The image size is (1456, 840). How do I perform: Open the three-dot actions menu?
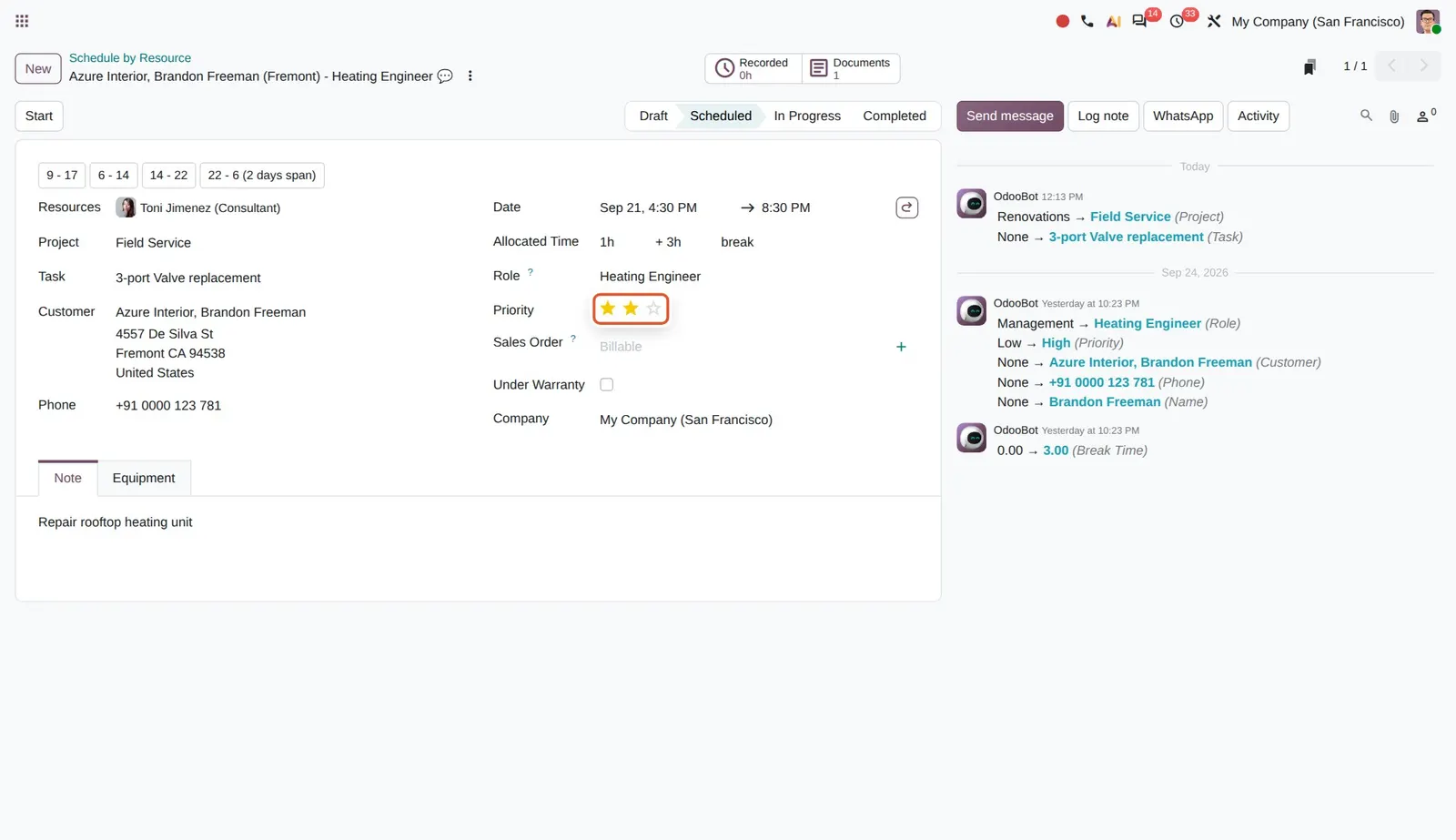(x=470, y=76)
